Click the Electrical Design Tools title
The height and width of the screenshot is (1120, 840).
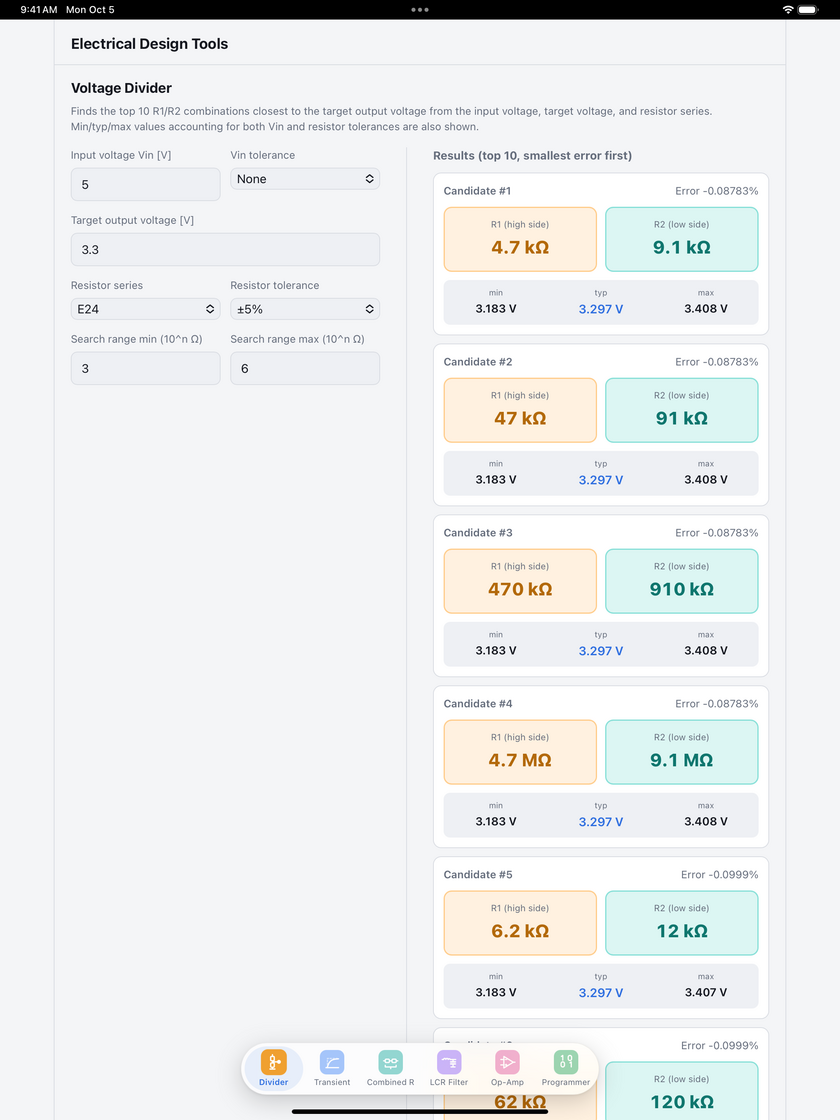pos(149,44)
